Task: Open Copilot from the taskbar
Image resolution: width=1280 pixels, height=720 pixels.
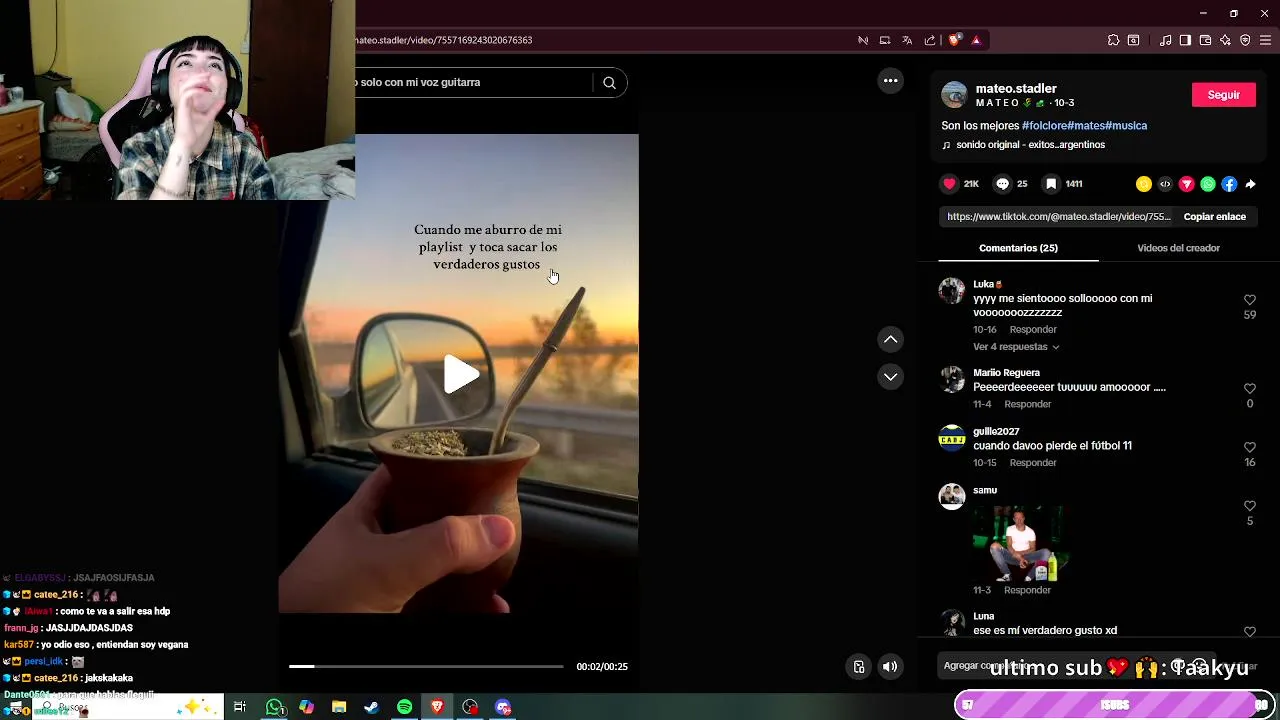Action: tap(306, 707)
